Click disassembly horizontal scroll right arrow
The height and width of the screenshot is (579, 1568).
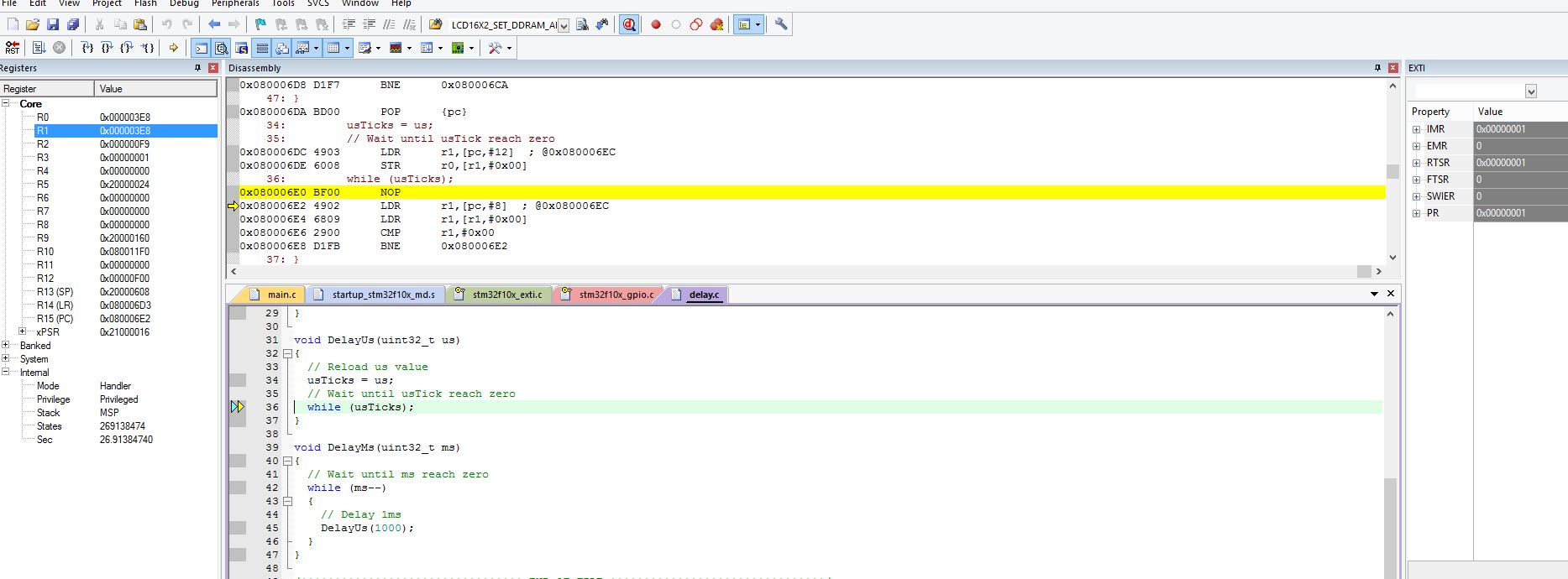click(x=1378, y=271)
